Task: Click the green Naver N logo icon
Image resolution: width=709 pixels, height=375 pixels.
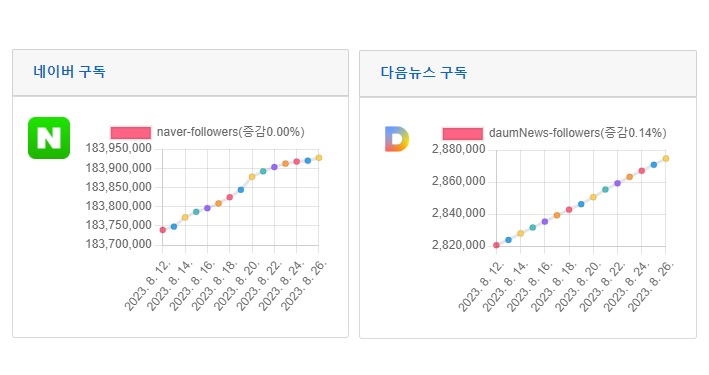Action: (49, 138)
